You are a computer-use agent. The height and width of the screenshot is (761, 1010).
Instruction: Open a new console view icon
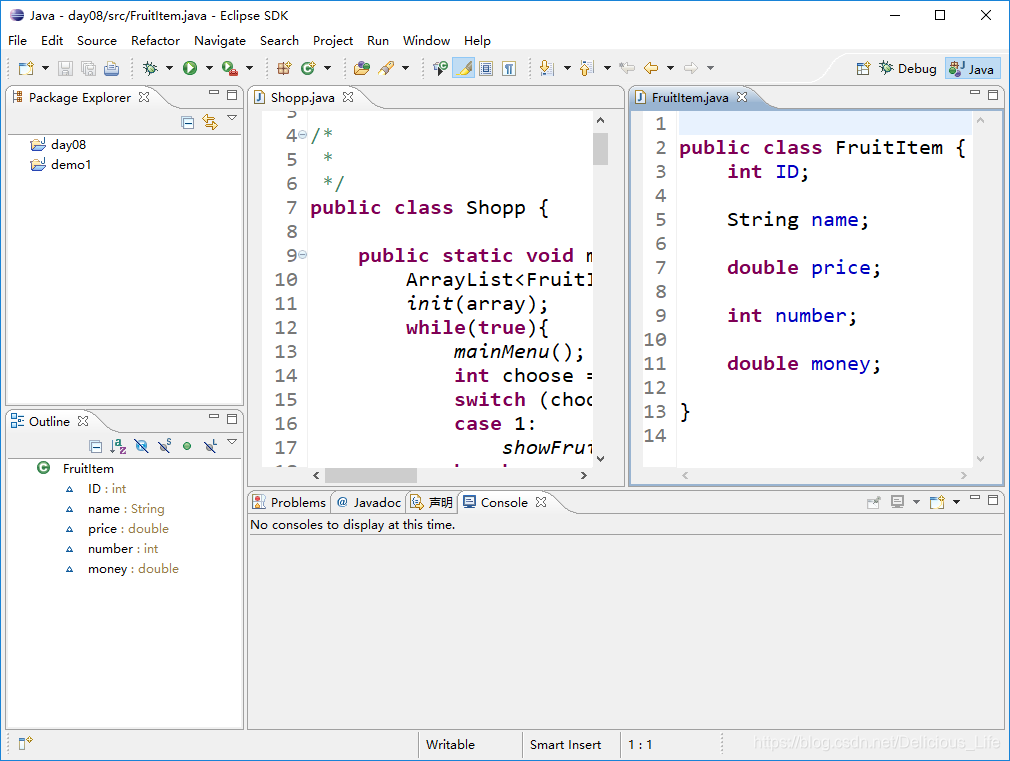pyautogui.click(x=937, y=502)
